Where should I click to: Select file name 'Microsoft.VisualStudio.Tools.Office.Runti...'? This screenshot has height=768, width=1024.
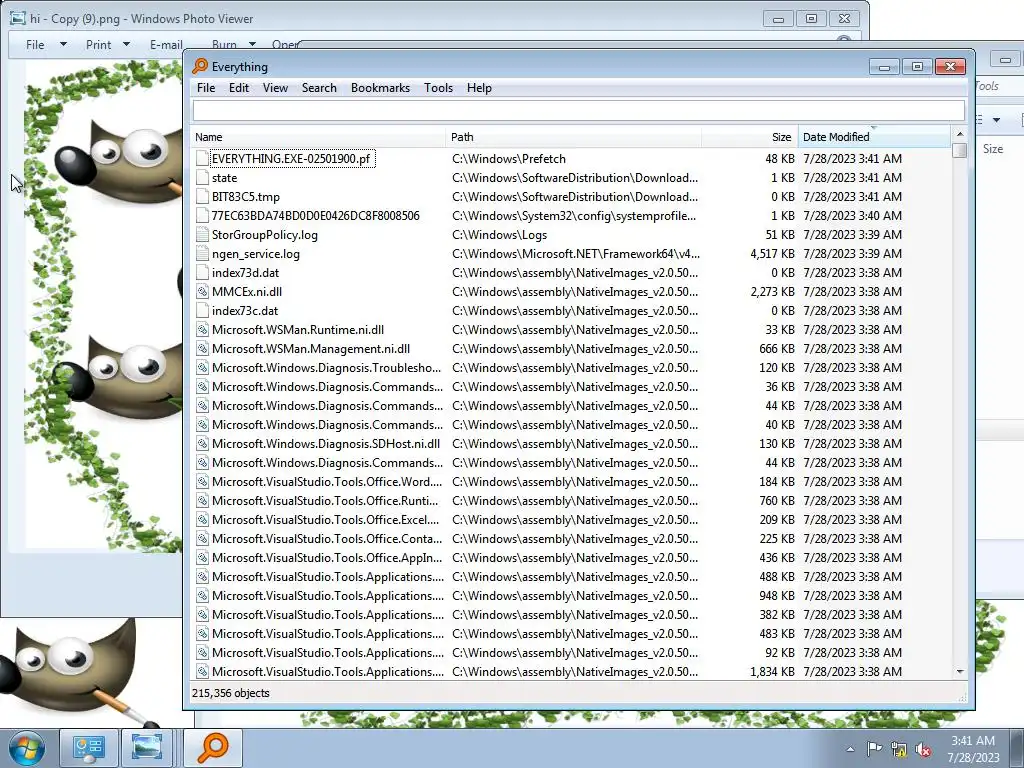(325, 500)
